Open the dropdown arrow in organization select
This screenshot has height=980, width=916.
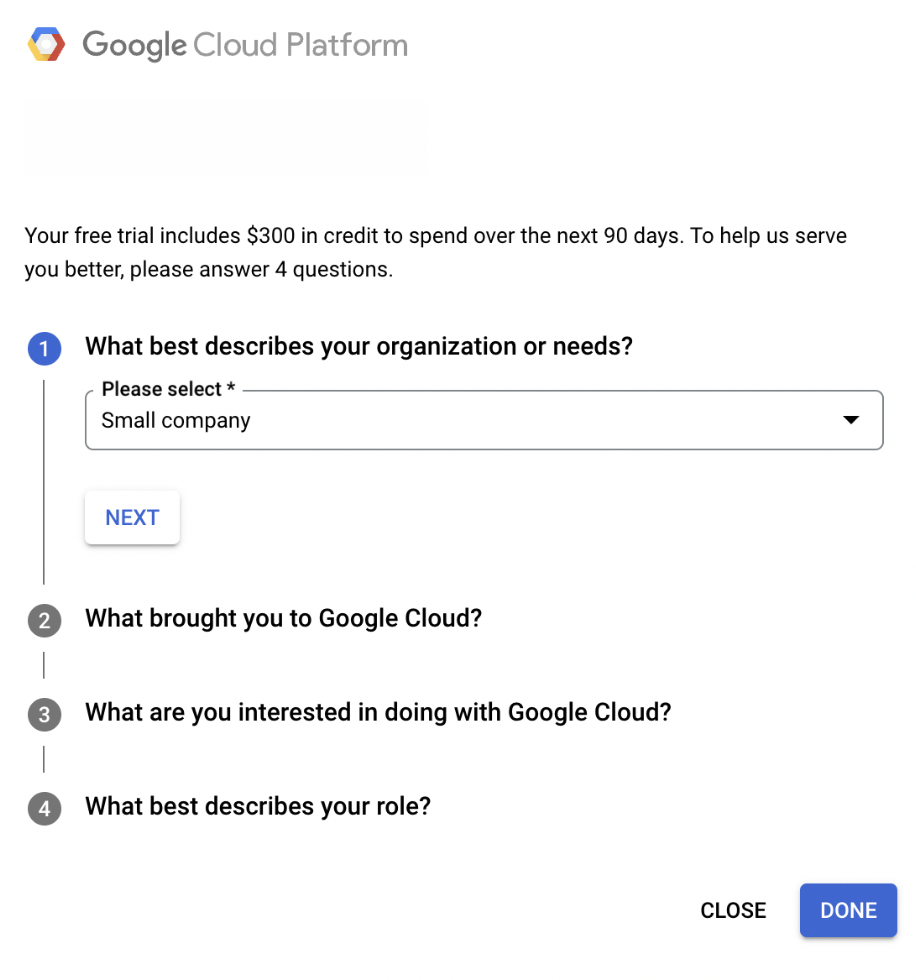pos(850,419)
